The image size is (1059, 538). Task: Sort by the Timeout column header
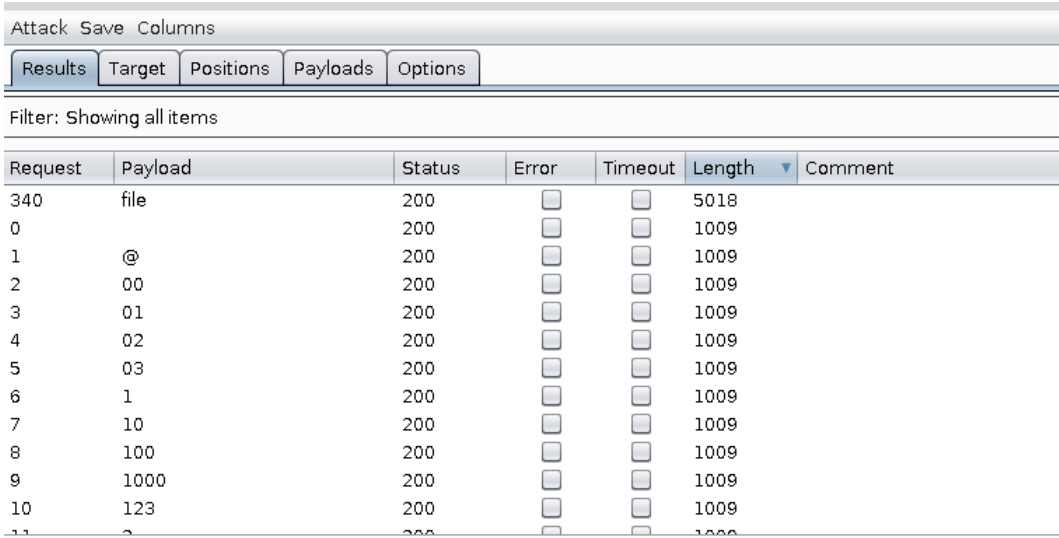pyautogui.click(x=640, y=168)
